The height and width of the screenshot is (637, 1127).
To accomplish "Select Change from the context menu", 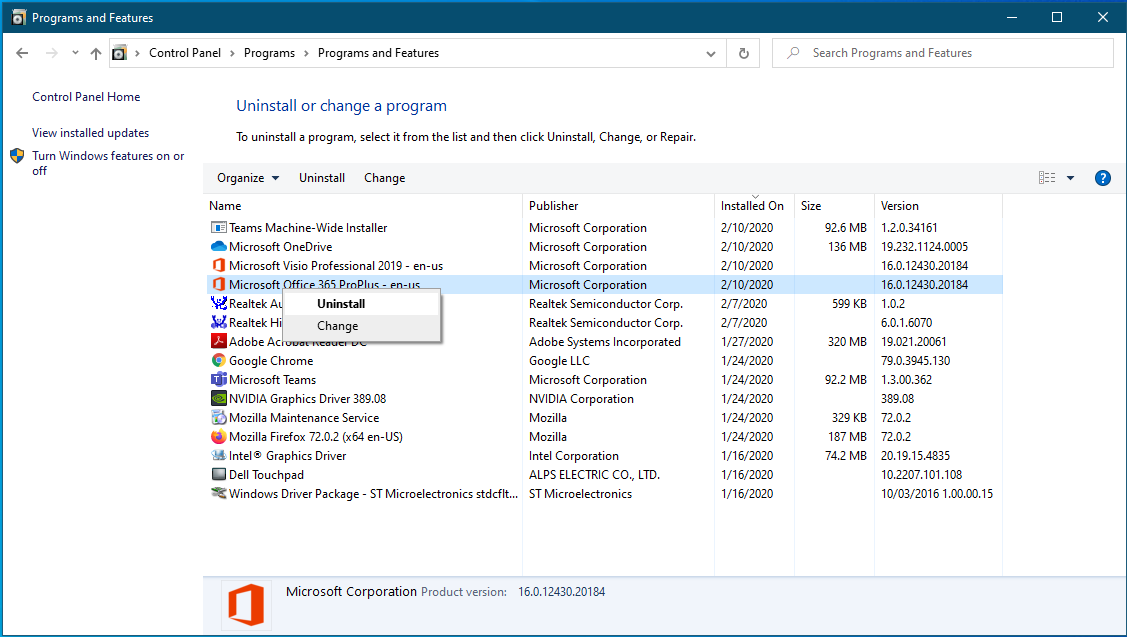I will [337, 325].
